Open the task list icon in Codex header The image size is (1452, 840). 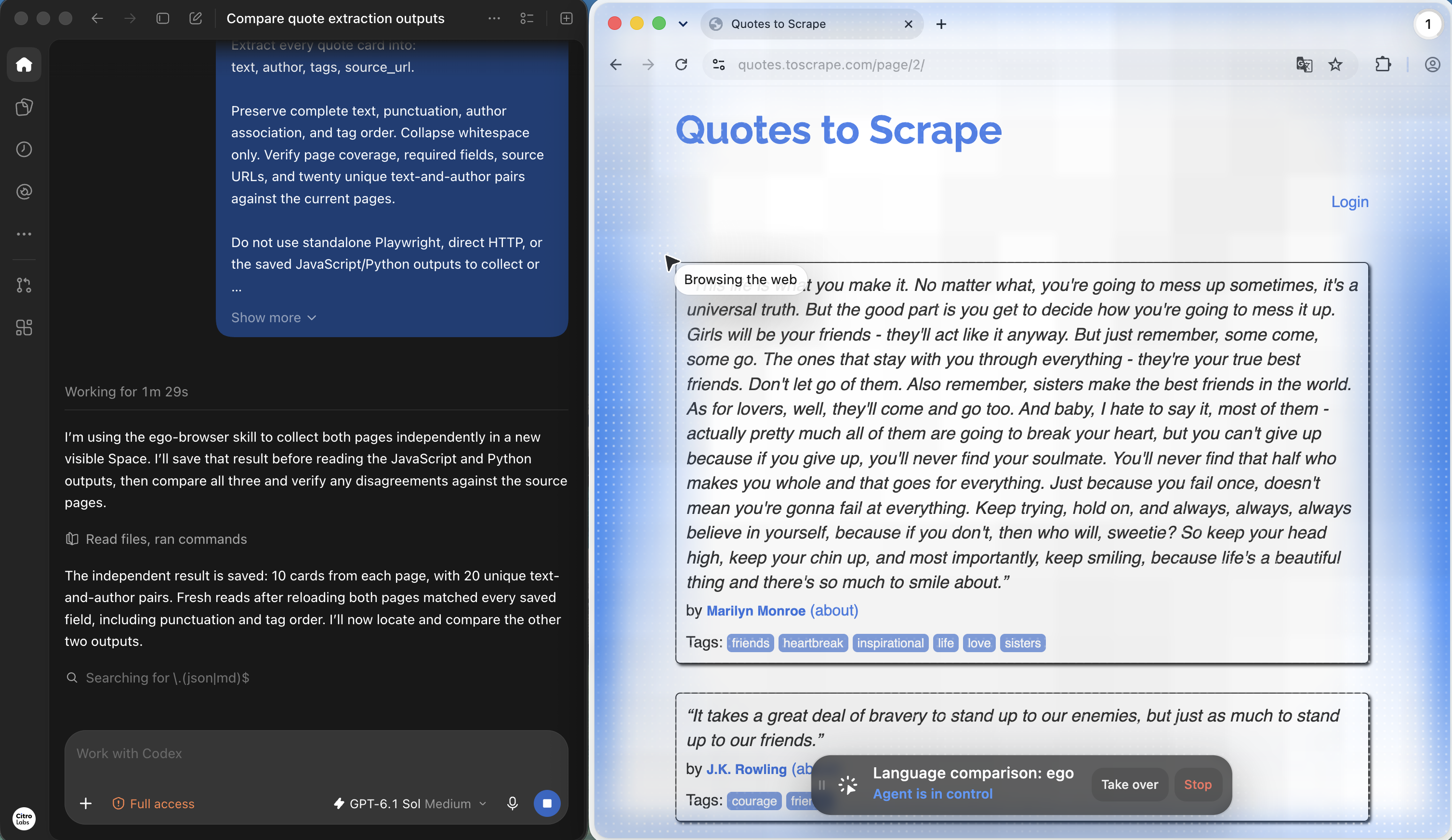(527, 18)
